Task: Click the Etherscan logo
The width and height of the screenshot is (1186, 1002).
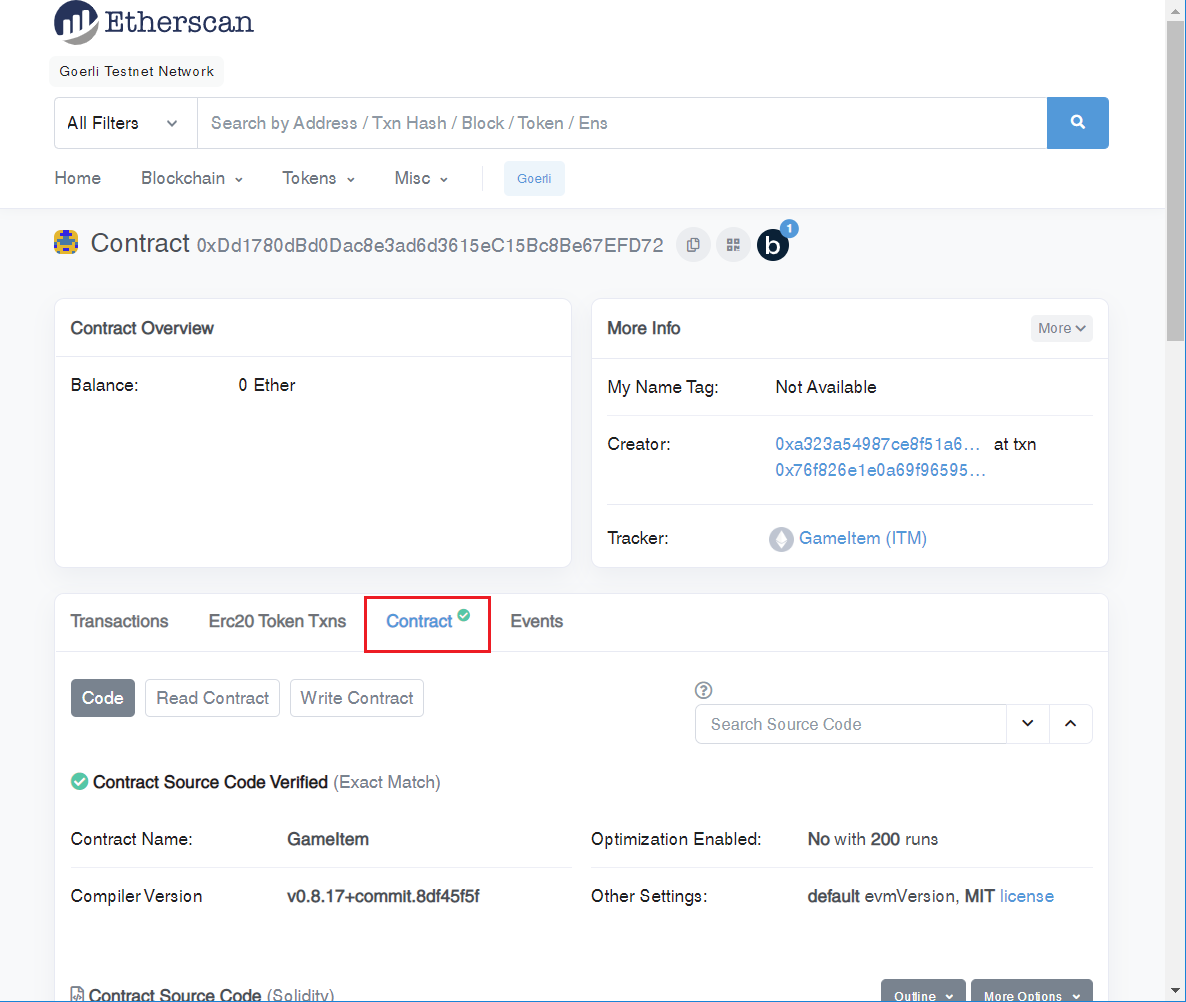Action: pos(153,22)
